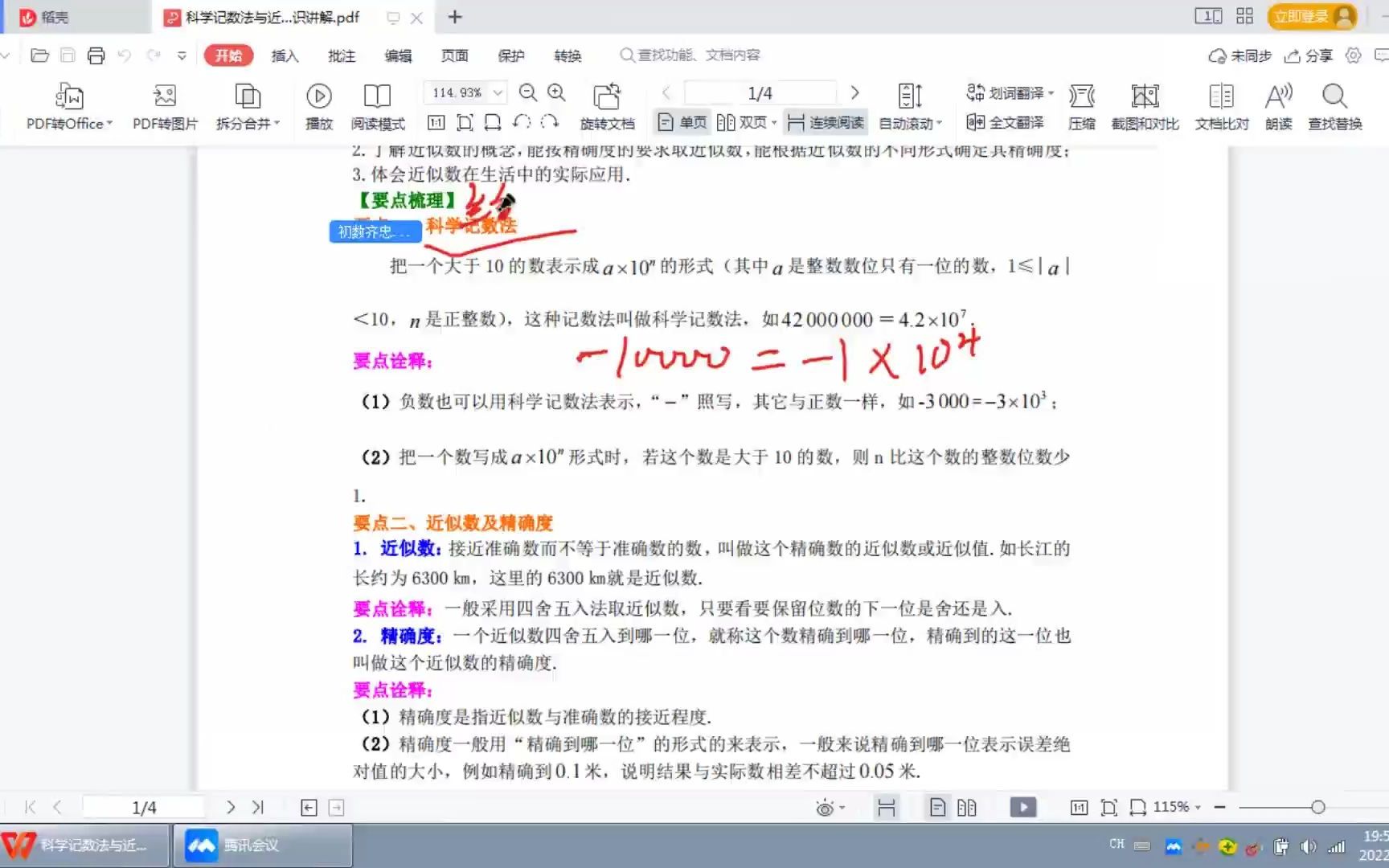Click fit width icon in ribbon
Image resolution: width=1389 pixels, height=868 pixels.
click(493, 122)
